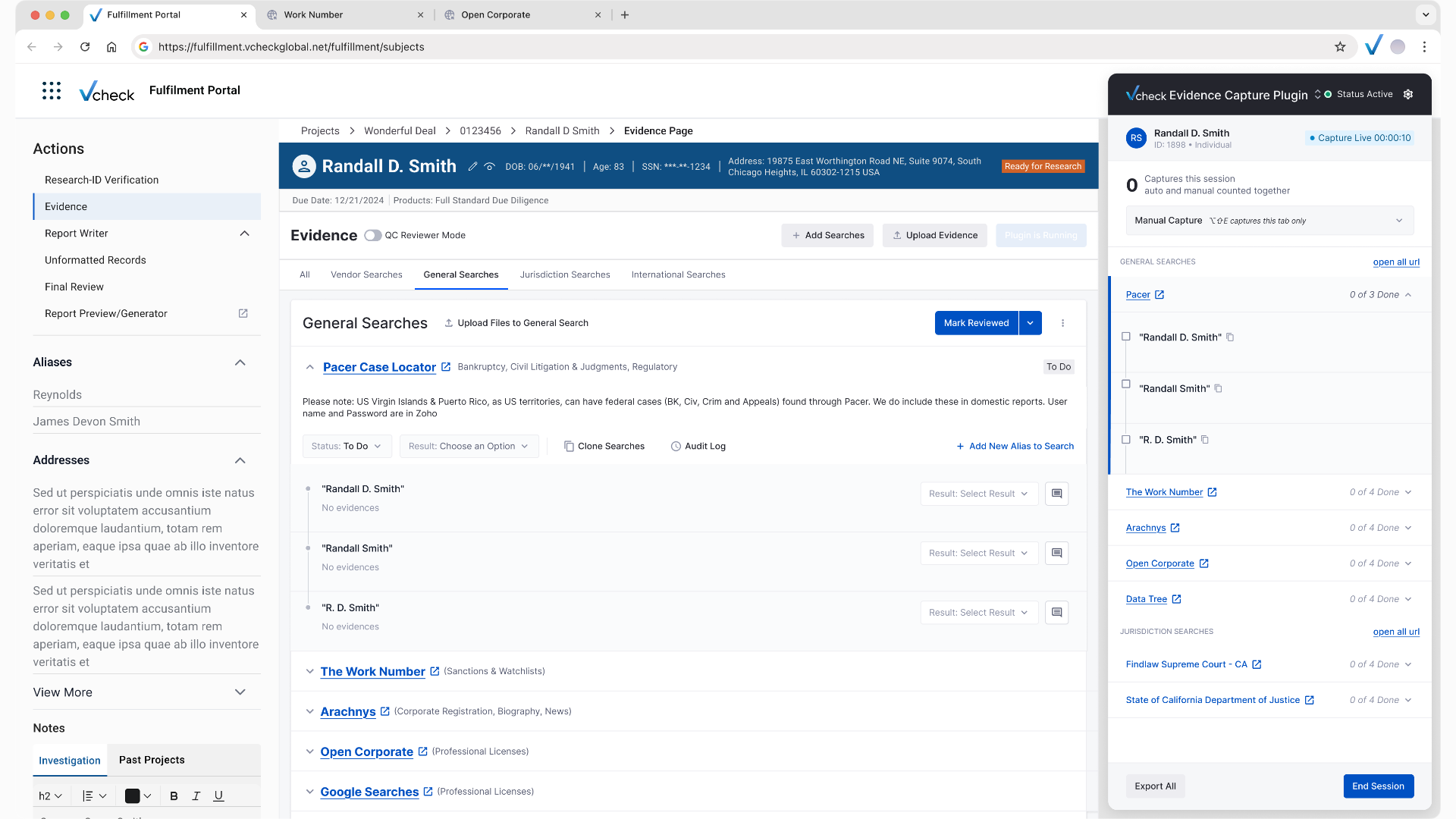Click Export All button
This screenshot has height=819, width=1456.
pos(1155,786)
